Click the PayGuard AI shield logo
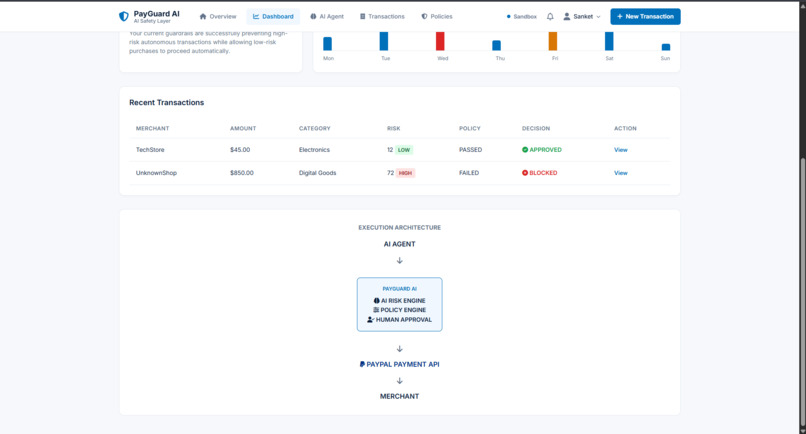The height and width of the screenshot is (434, 806). 124,16
